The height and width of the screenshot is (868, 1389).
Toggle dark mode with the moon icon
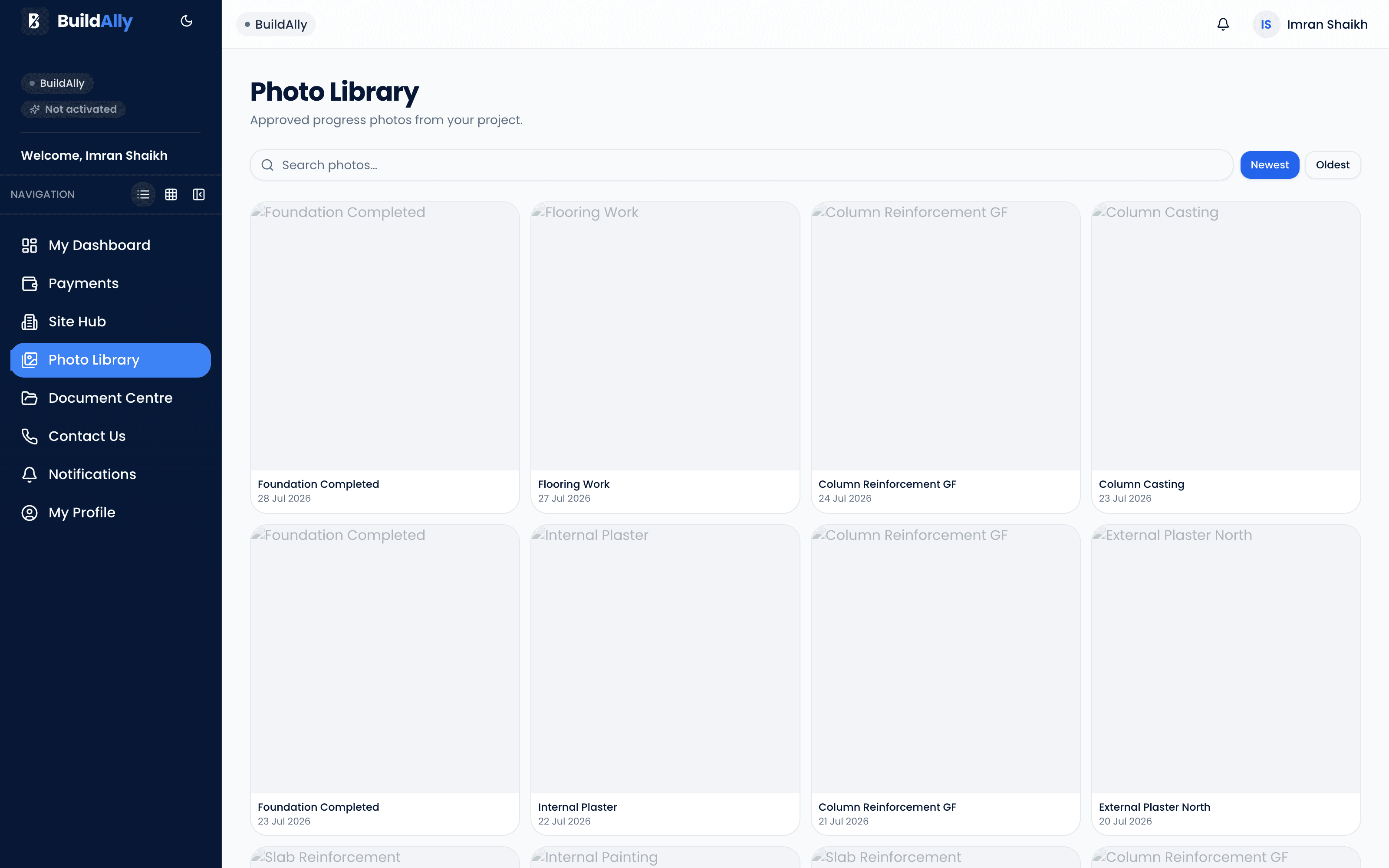point(187,21)
